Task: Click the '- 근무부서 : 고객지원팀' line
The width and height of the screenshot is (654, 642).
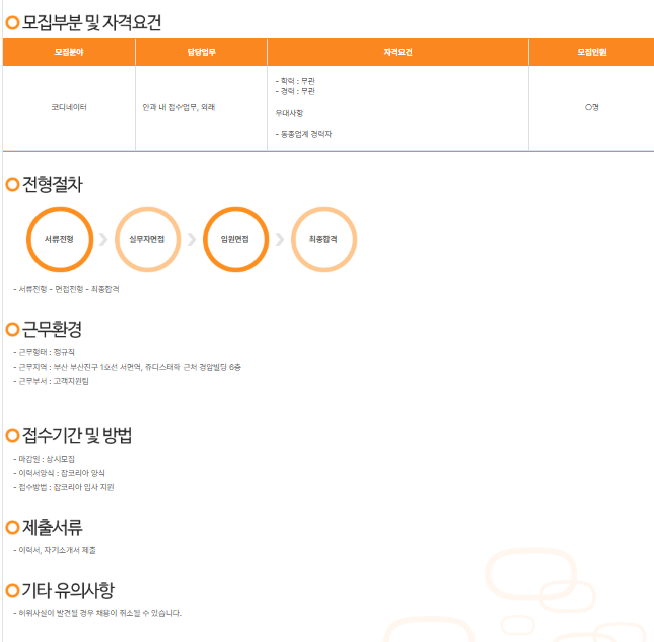Action: (50, 381)
